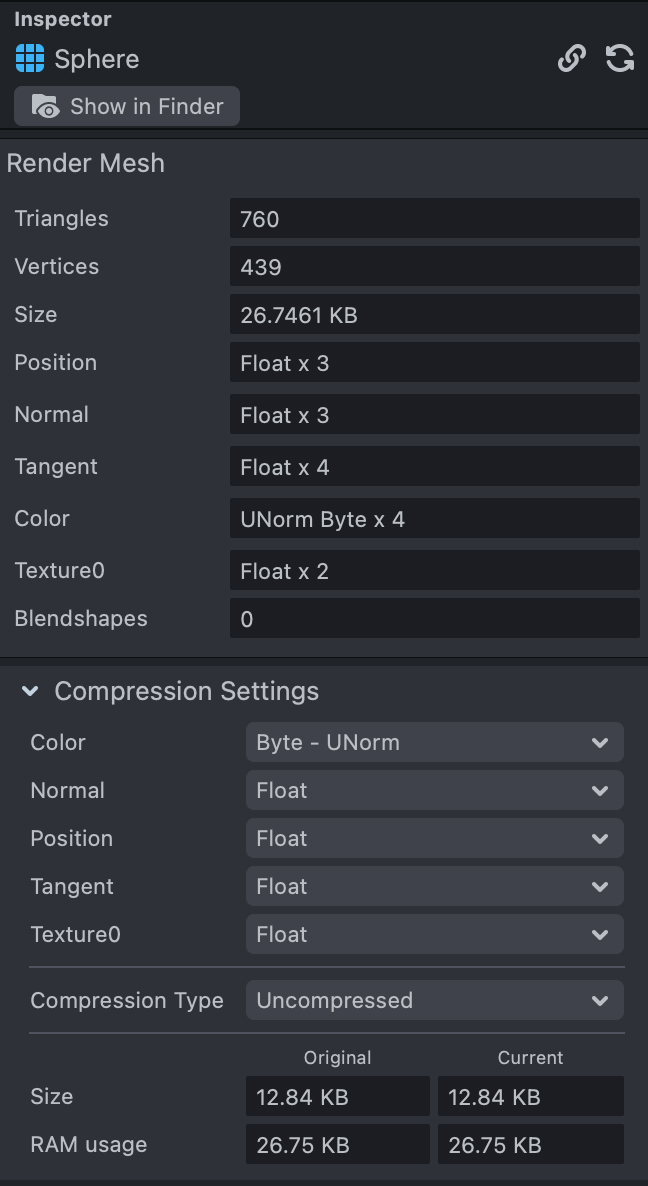Open the Texture0 compression dropdown

click(x=434, y=935)
